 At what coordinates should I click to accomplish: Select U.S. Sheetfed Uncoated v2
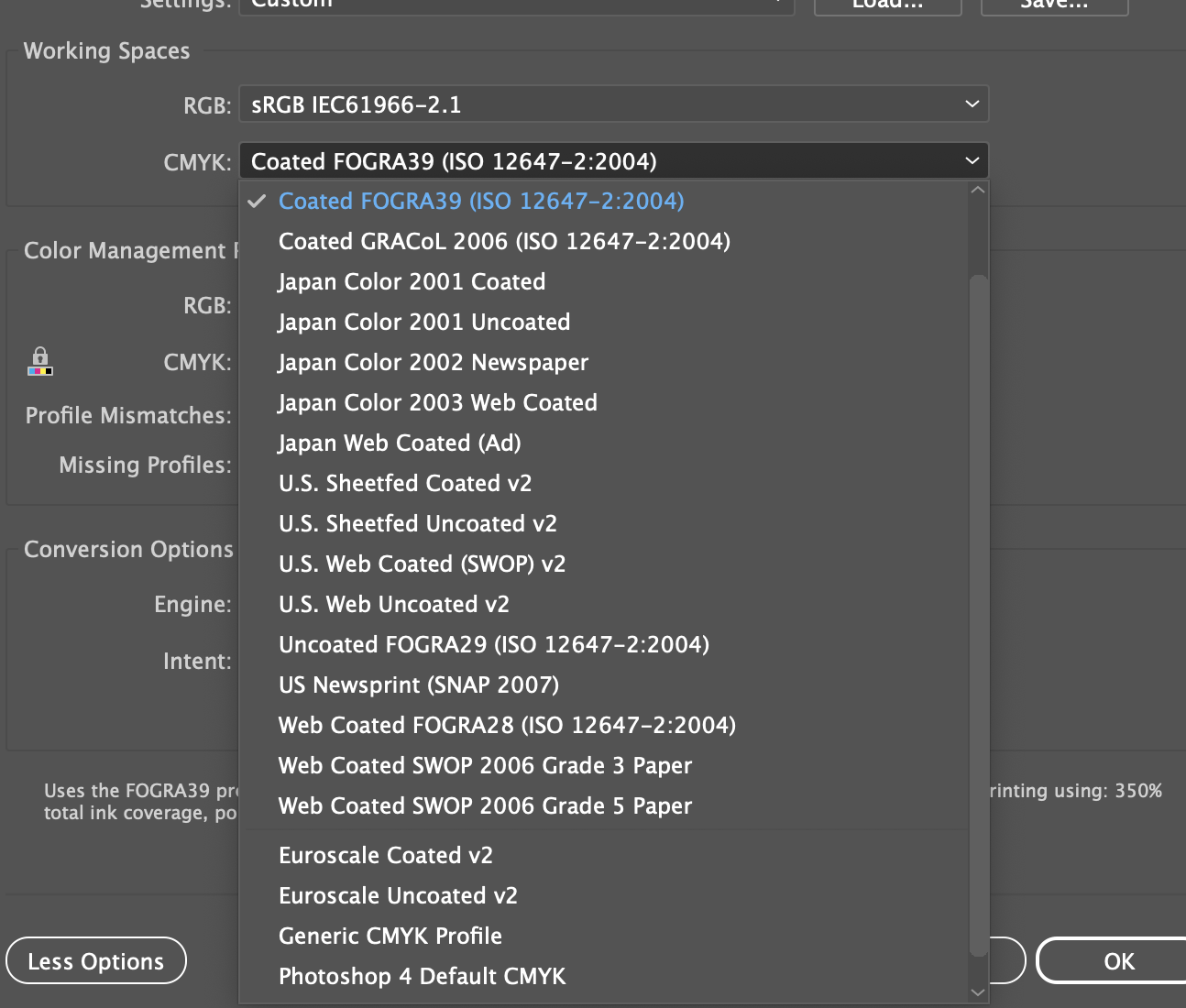(x=603, y=523)
